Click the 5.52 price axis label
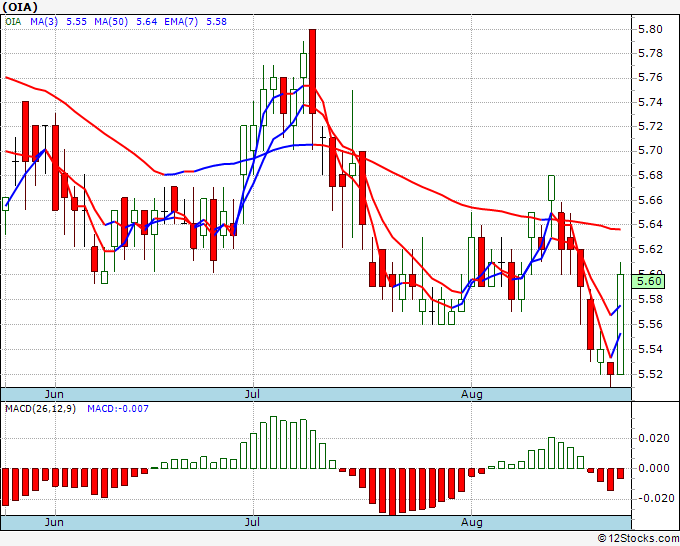Viewport: 680px width, 546px height. click(650, 374)
